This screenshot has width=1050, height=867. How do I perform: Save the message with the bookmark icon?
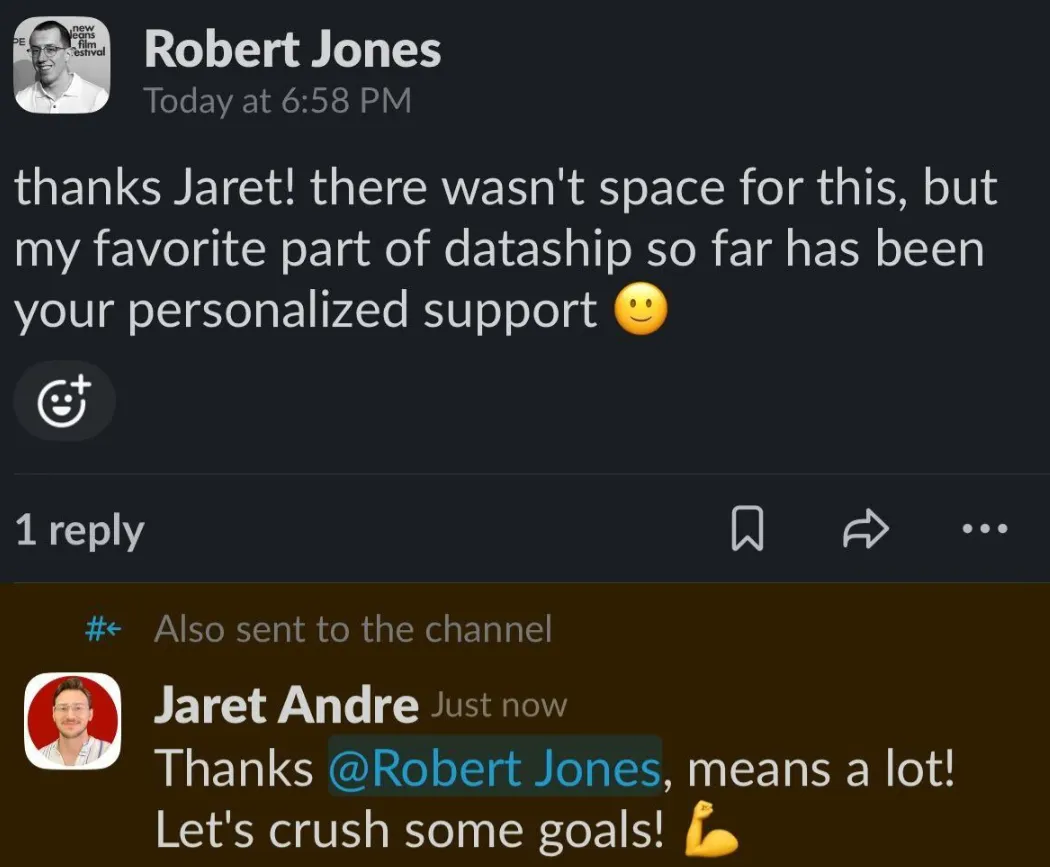tap(747, 529)
